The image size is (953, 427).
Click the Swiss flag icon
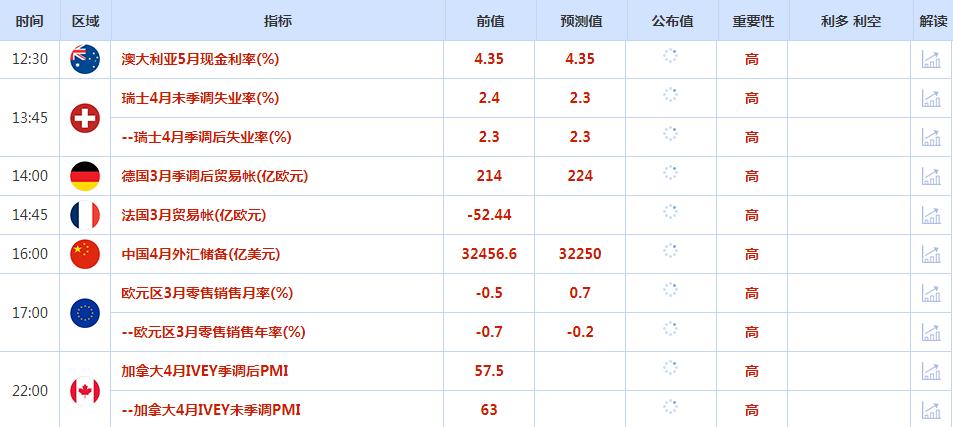pyautogui.click(x=85, y=118)
